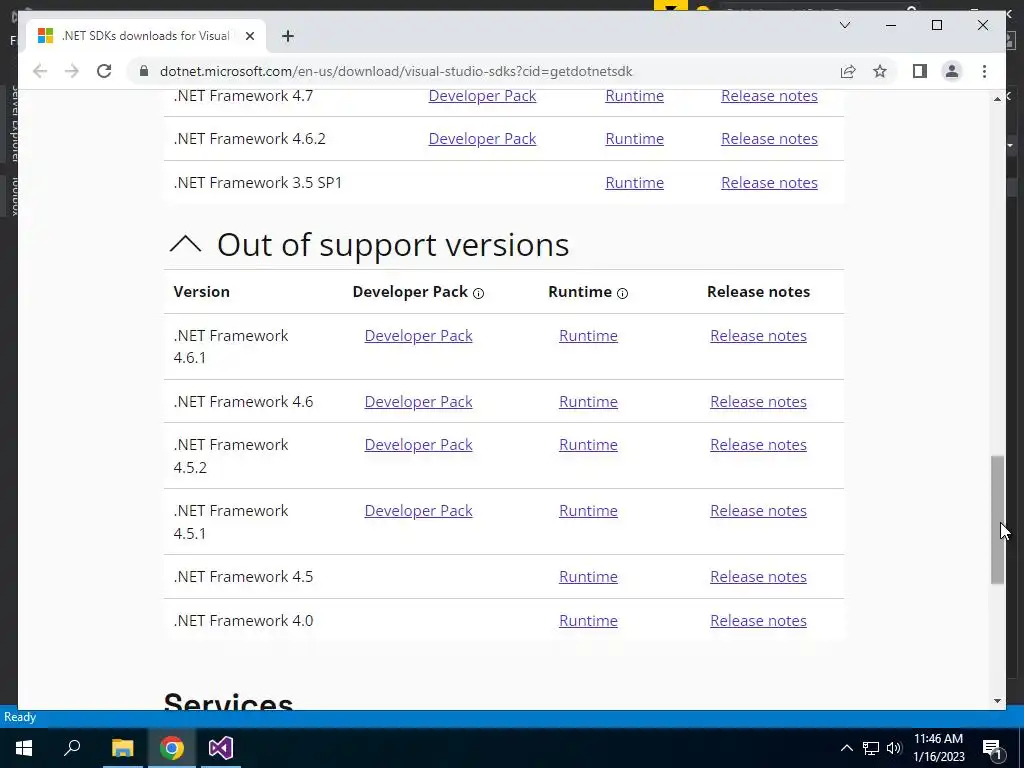The width and height of the screenshot is (1024, 768).
Task: Click the address bar URL
Action: click(x=396, y=71)
